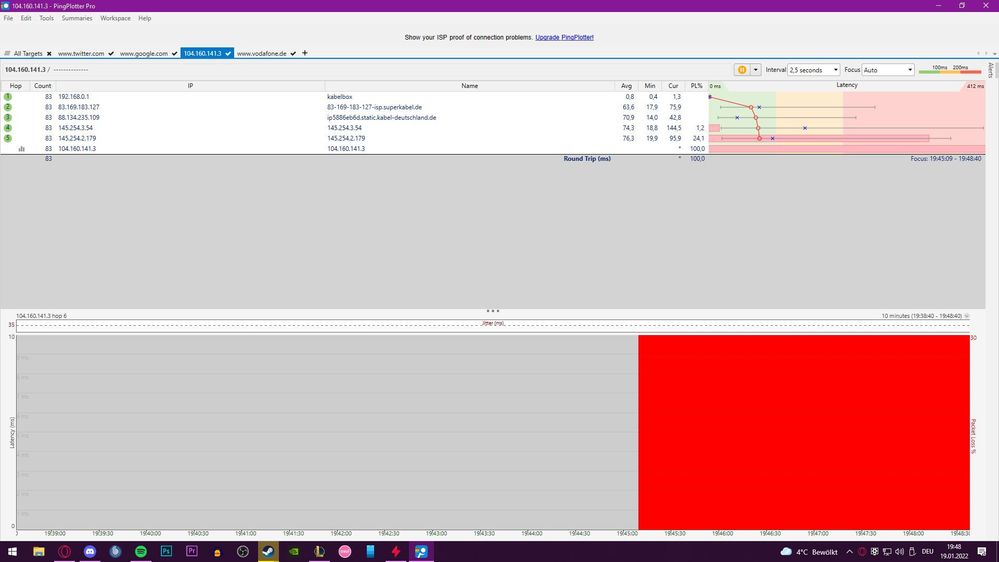Click the 100ms 200ms latency color scale

tap(950, 69)
